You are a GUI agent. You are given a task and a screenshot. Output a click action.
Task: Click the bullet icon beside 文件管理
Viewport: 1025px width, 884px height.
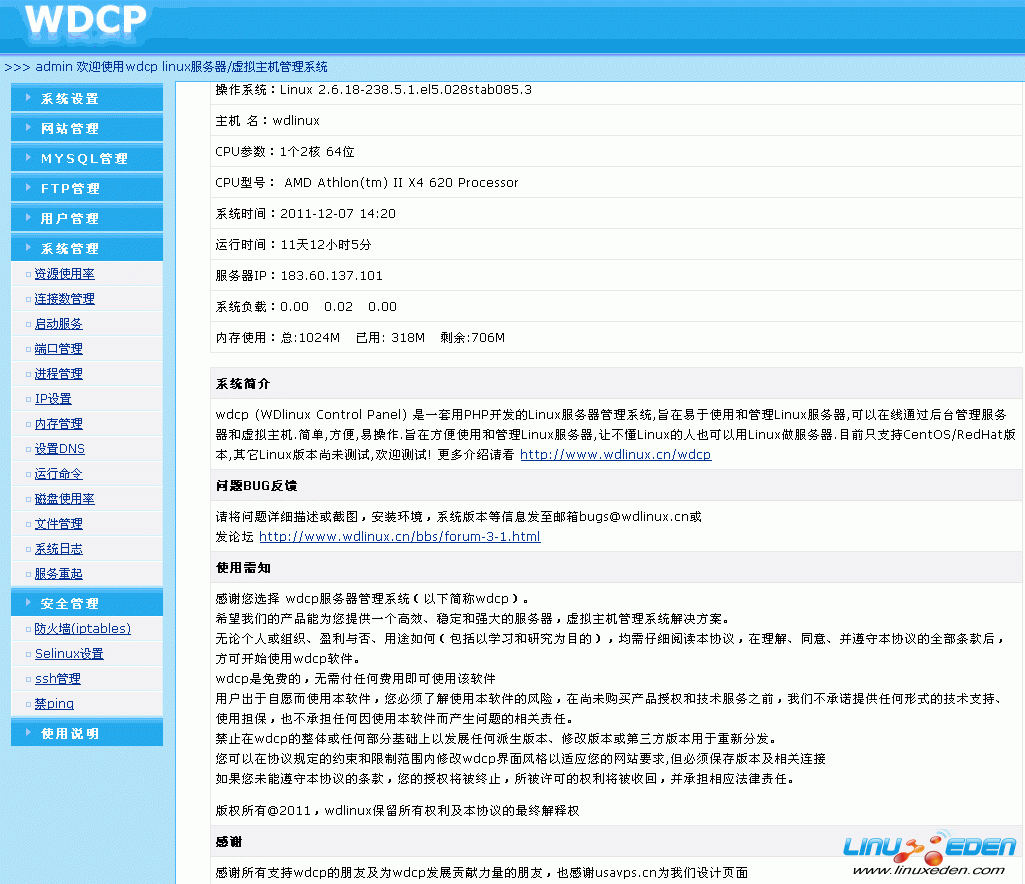(27, 523)
